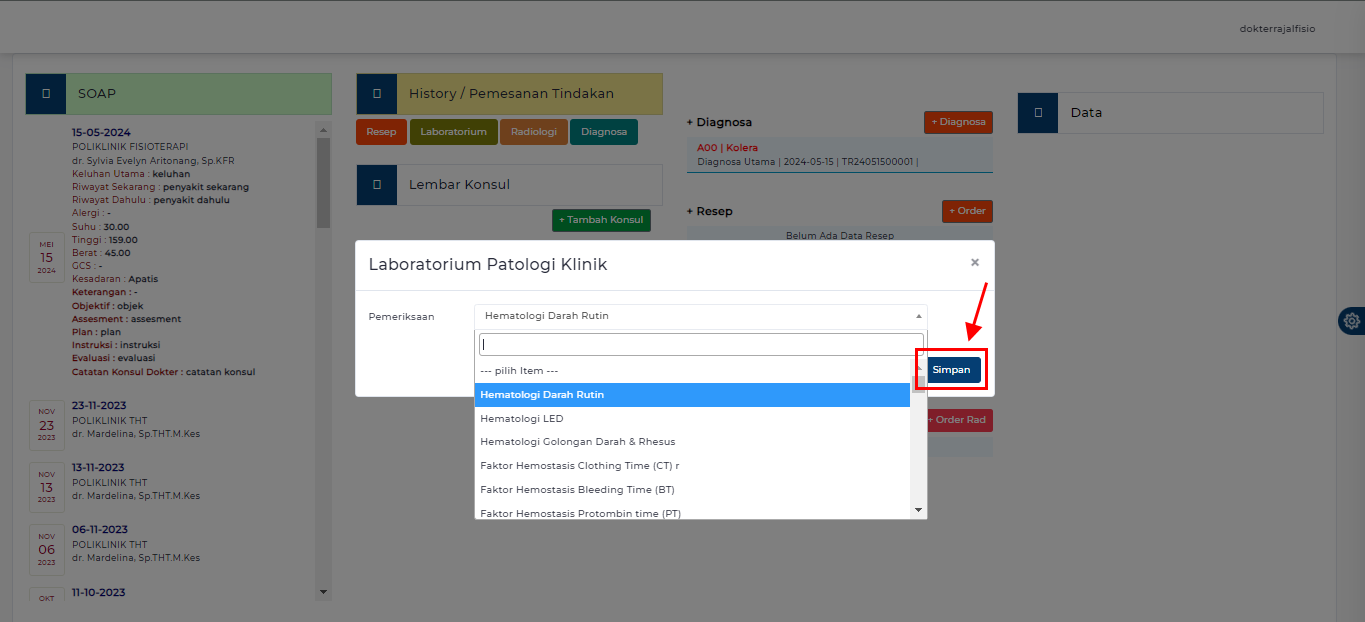Click the + Tambah Konsul button

pyautogui.click(x=601, y=220)
